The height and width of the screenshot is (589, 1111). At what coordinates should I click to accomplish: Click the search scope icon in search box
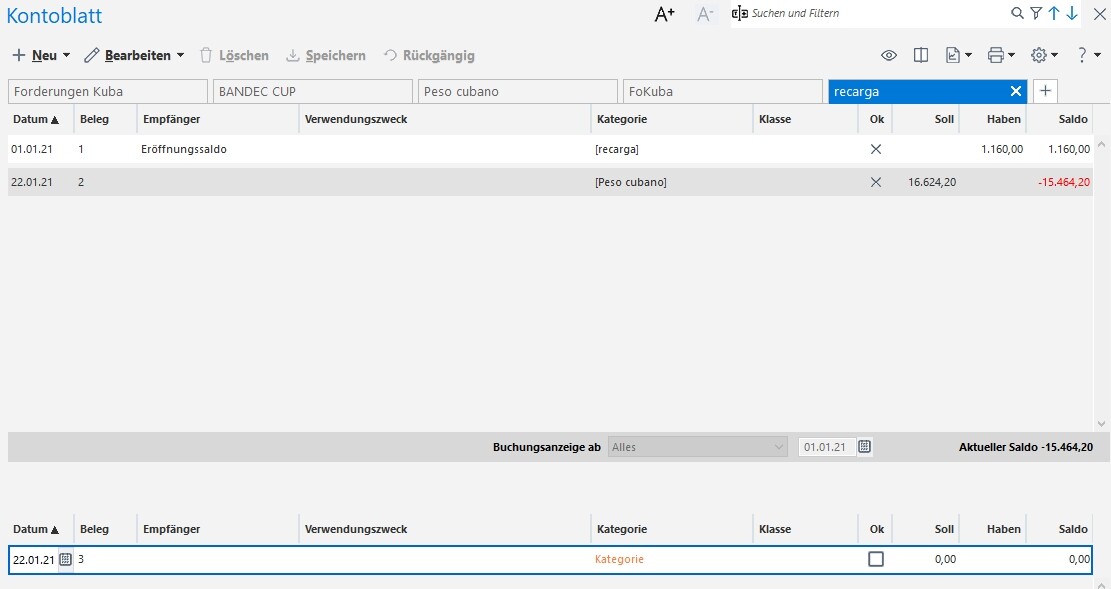pos(740,13)
